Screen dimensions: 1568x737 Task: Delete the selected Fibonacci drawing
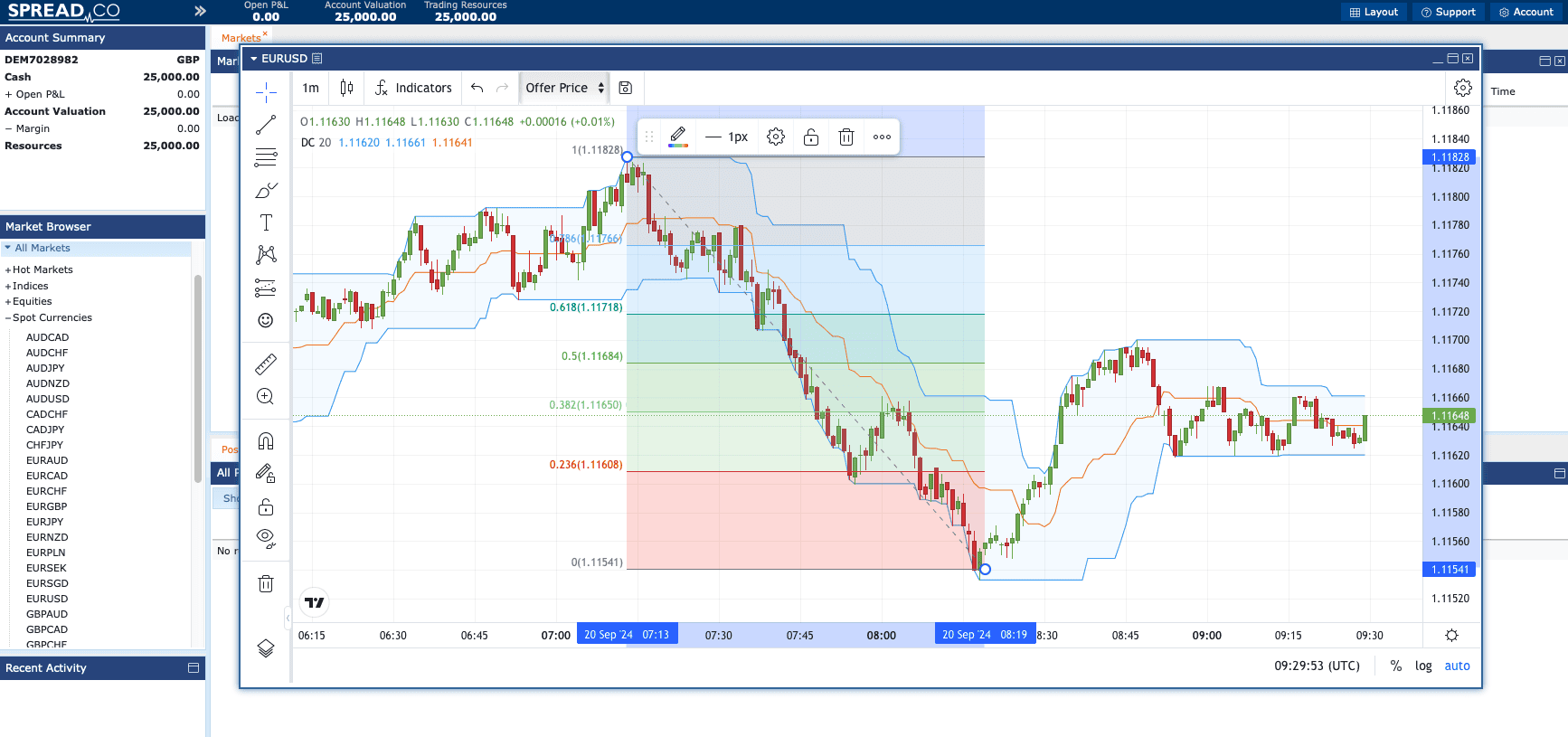pos(846,137)
